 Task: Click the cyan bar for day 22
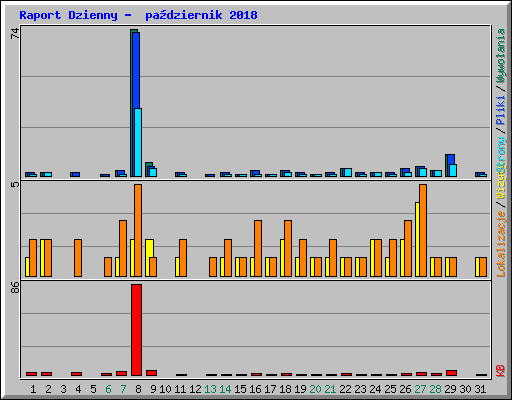348,172
